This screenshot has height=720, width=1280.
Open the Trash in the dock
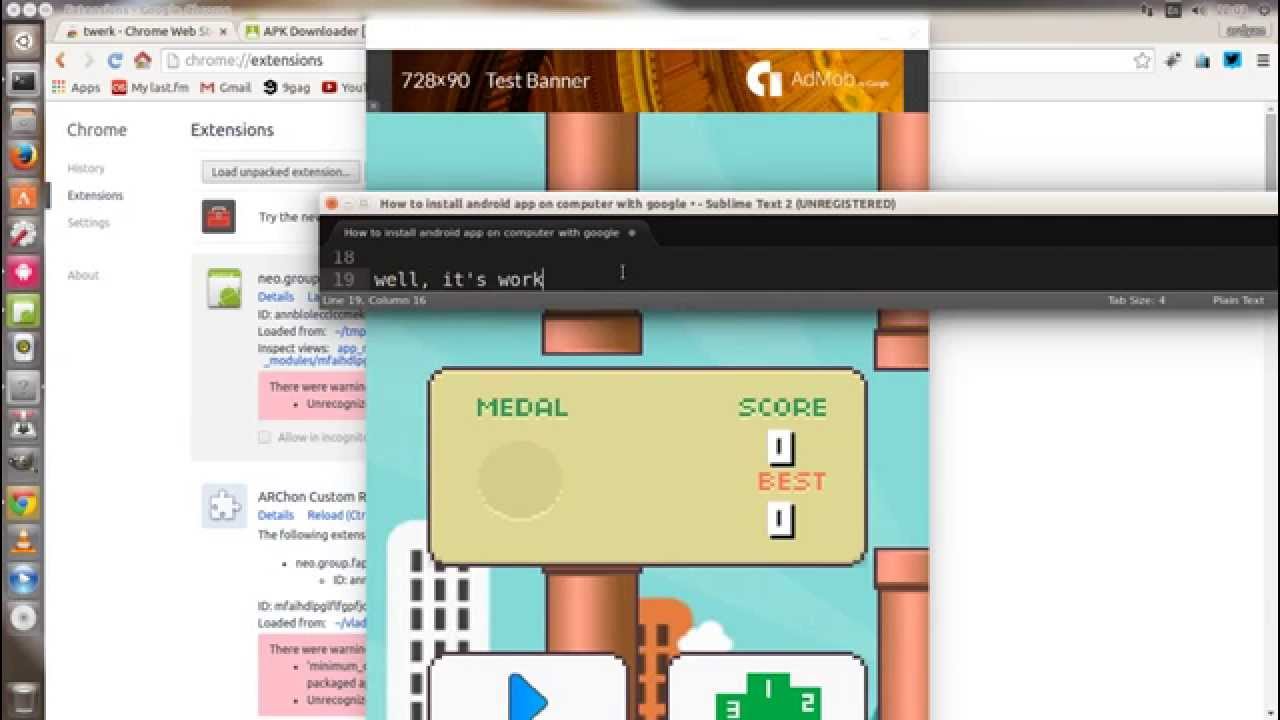pyautogui.click(x=24, y=697)
